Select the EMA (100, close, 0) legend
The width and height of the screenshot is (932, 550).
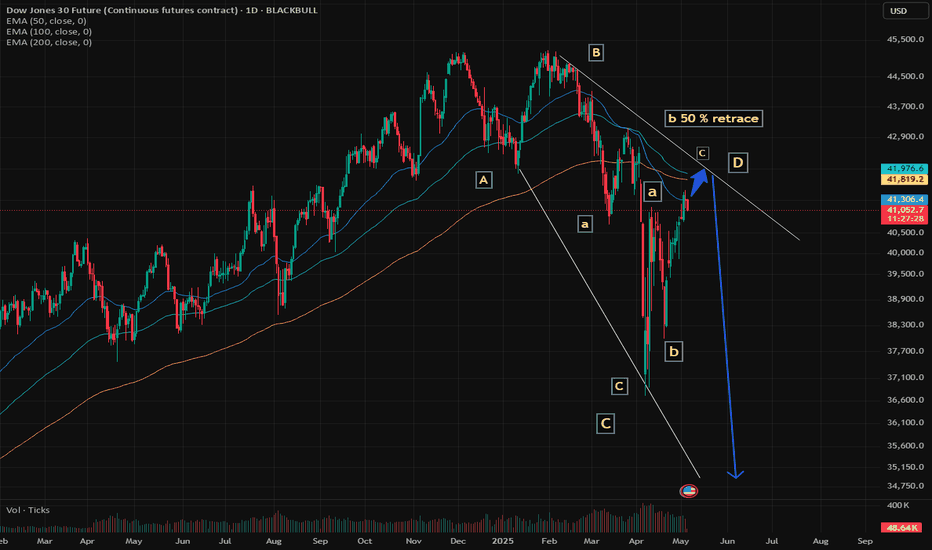coord(49,32)
